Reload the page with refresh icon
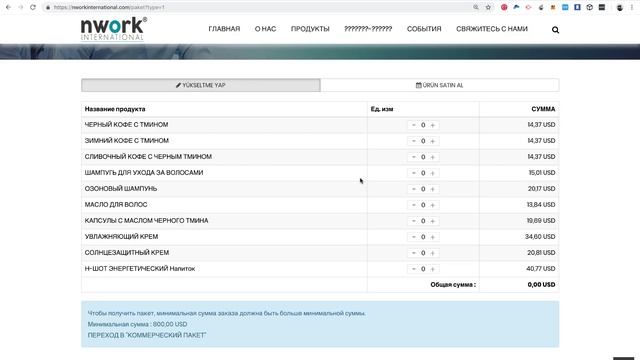This screenshot has width=640, height=360. coord(33,7)
